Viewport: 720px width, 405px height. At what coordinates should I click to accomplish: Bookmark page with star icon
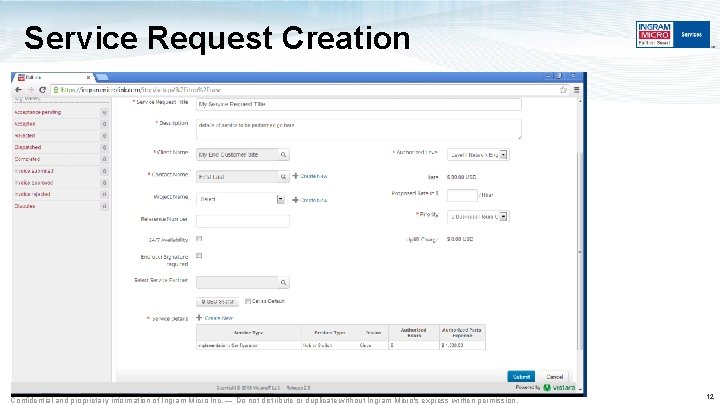(563, 90)
